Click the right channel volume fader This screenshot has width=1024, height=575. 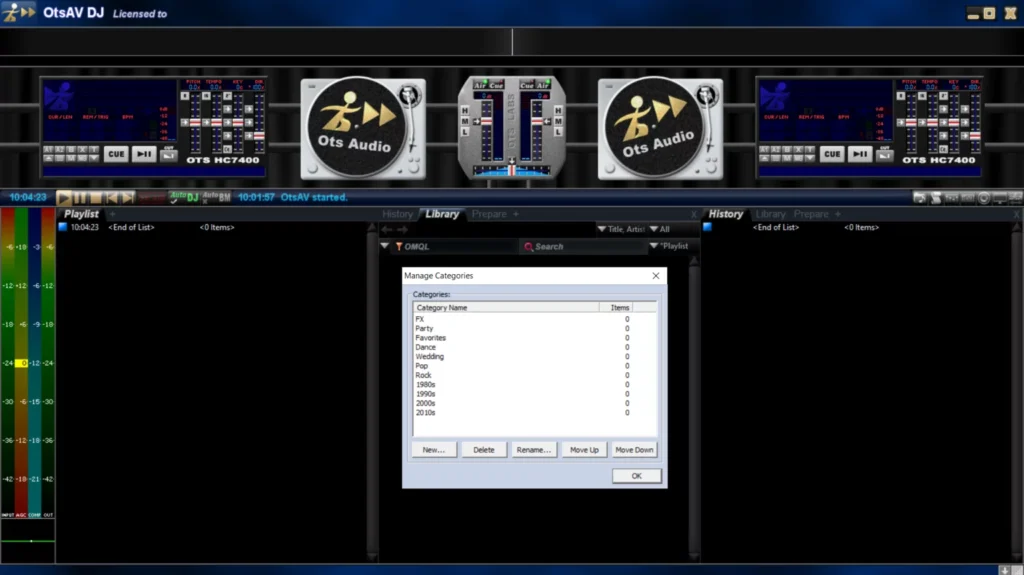point(537,122)
